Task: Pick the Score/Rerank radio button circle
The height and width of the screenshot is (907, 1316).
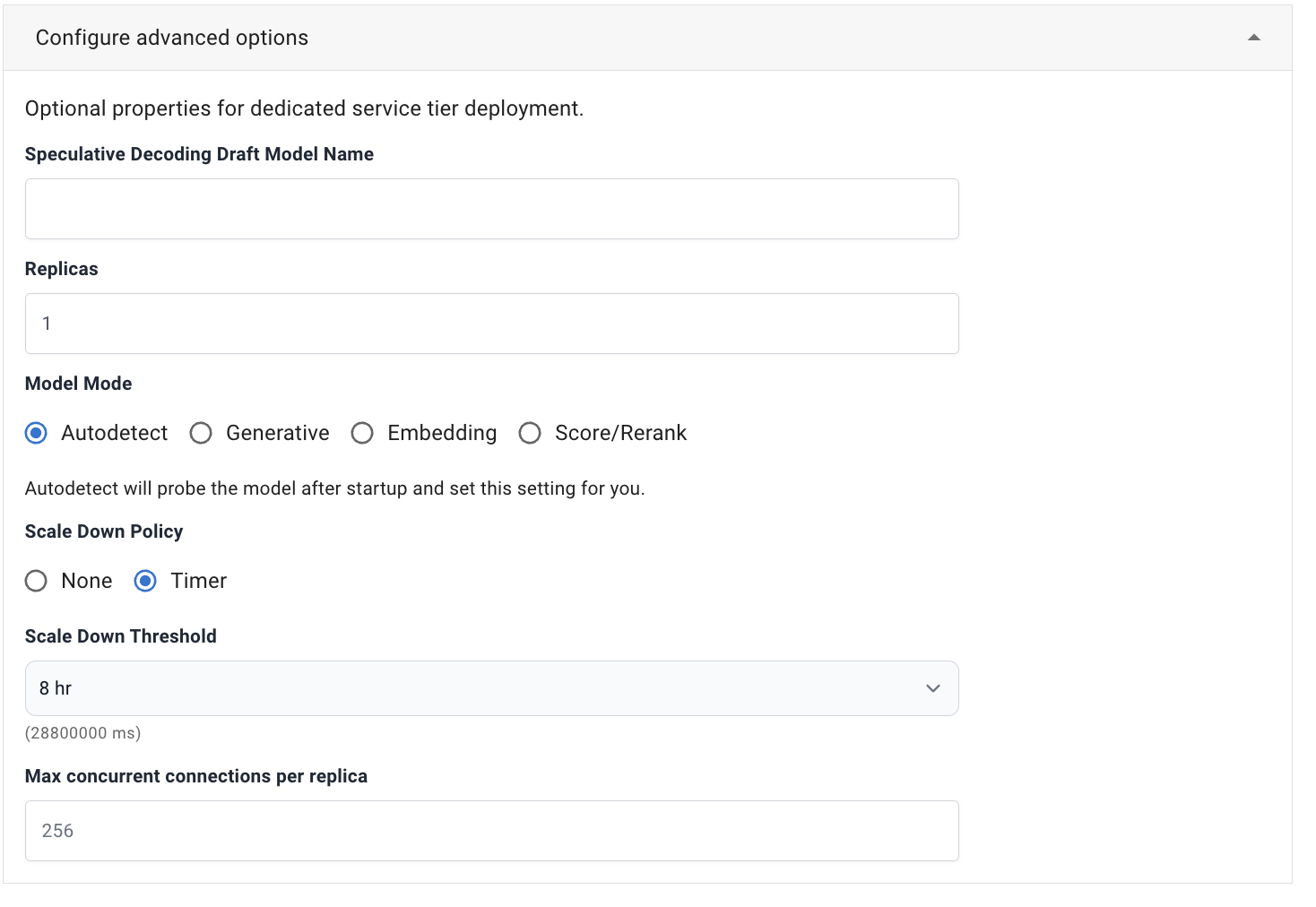Action: coord(530,434)
